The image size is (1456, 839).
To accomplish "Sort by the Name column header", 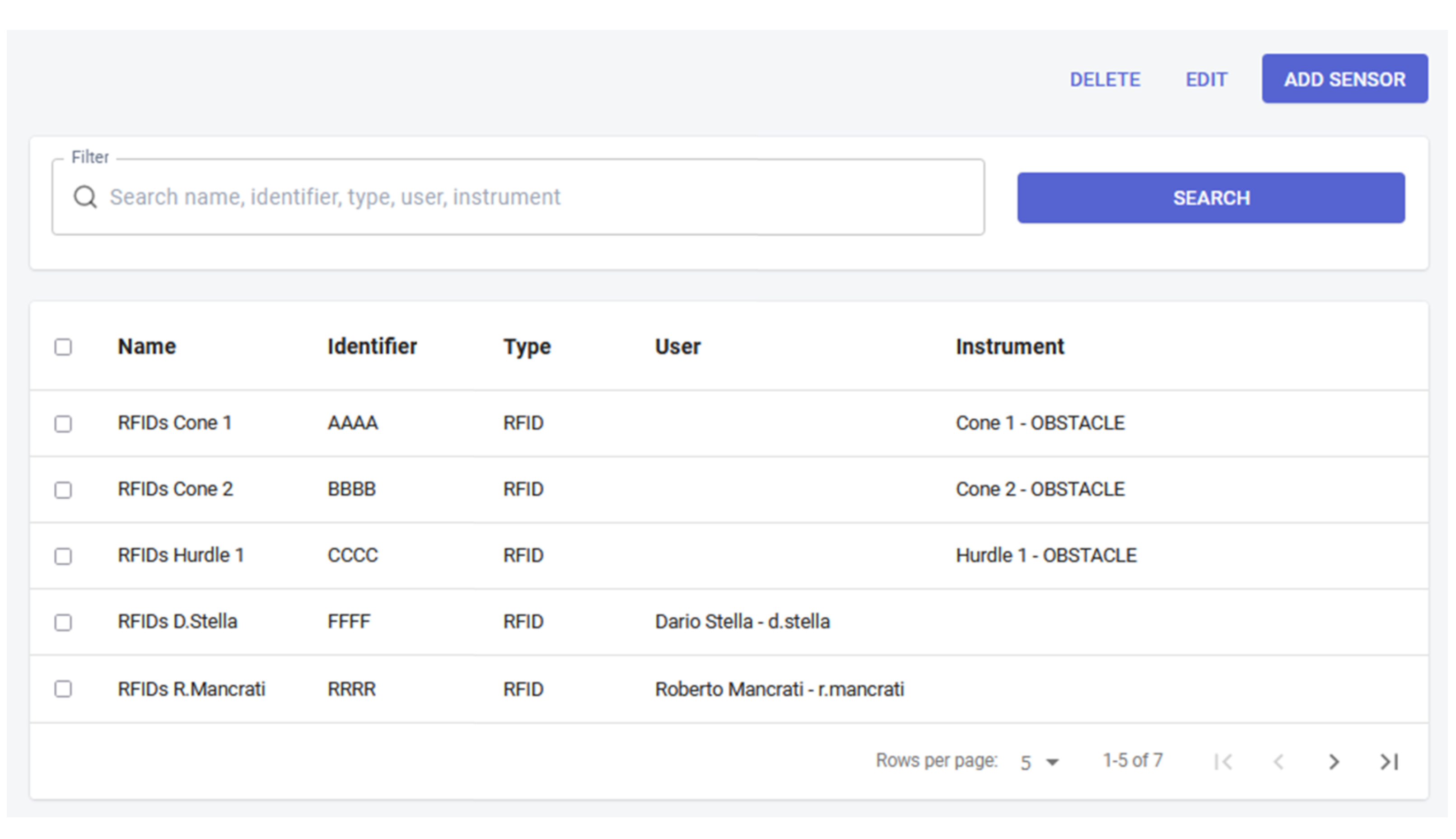I will tap(147, 347).
